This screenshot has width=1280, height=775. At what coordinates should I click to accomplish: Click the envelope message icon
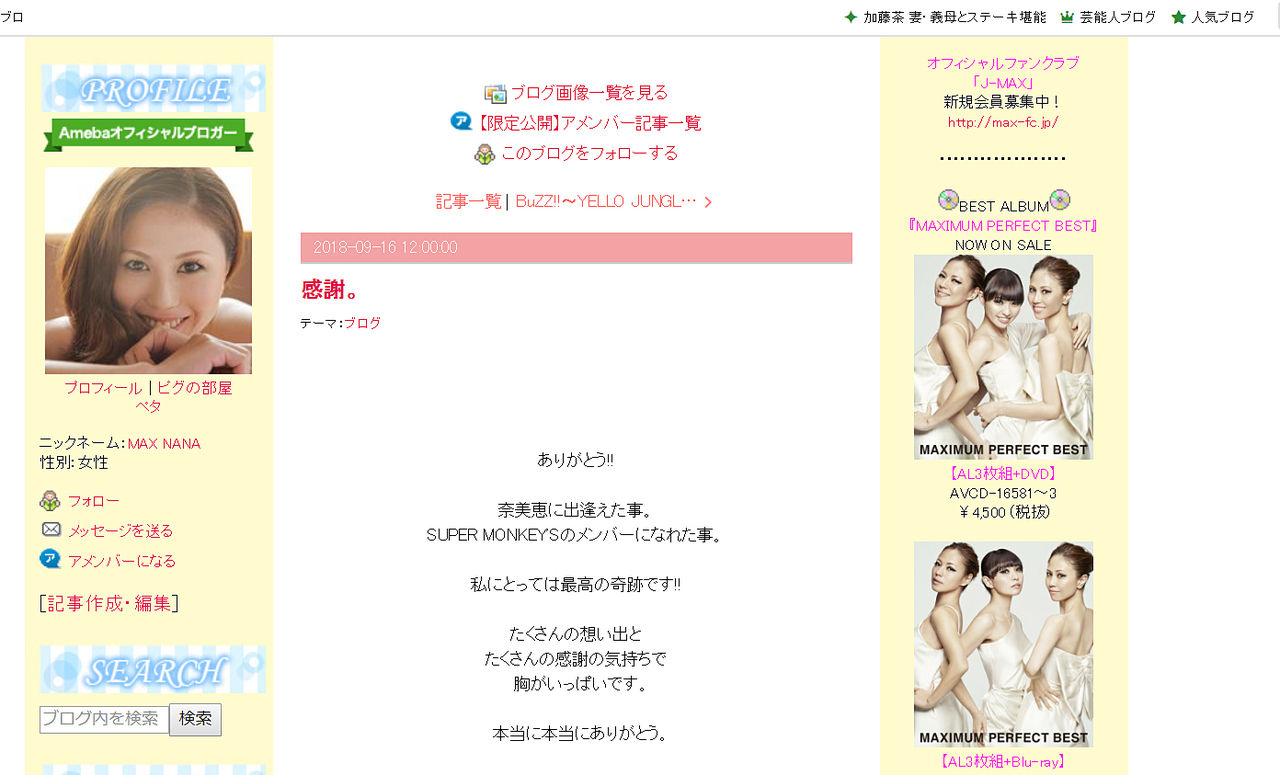51,530
